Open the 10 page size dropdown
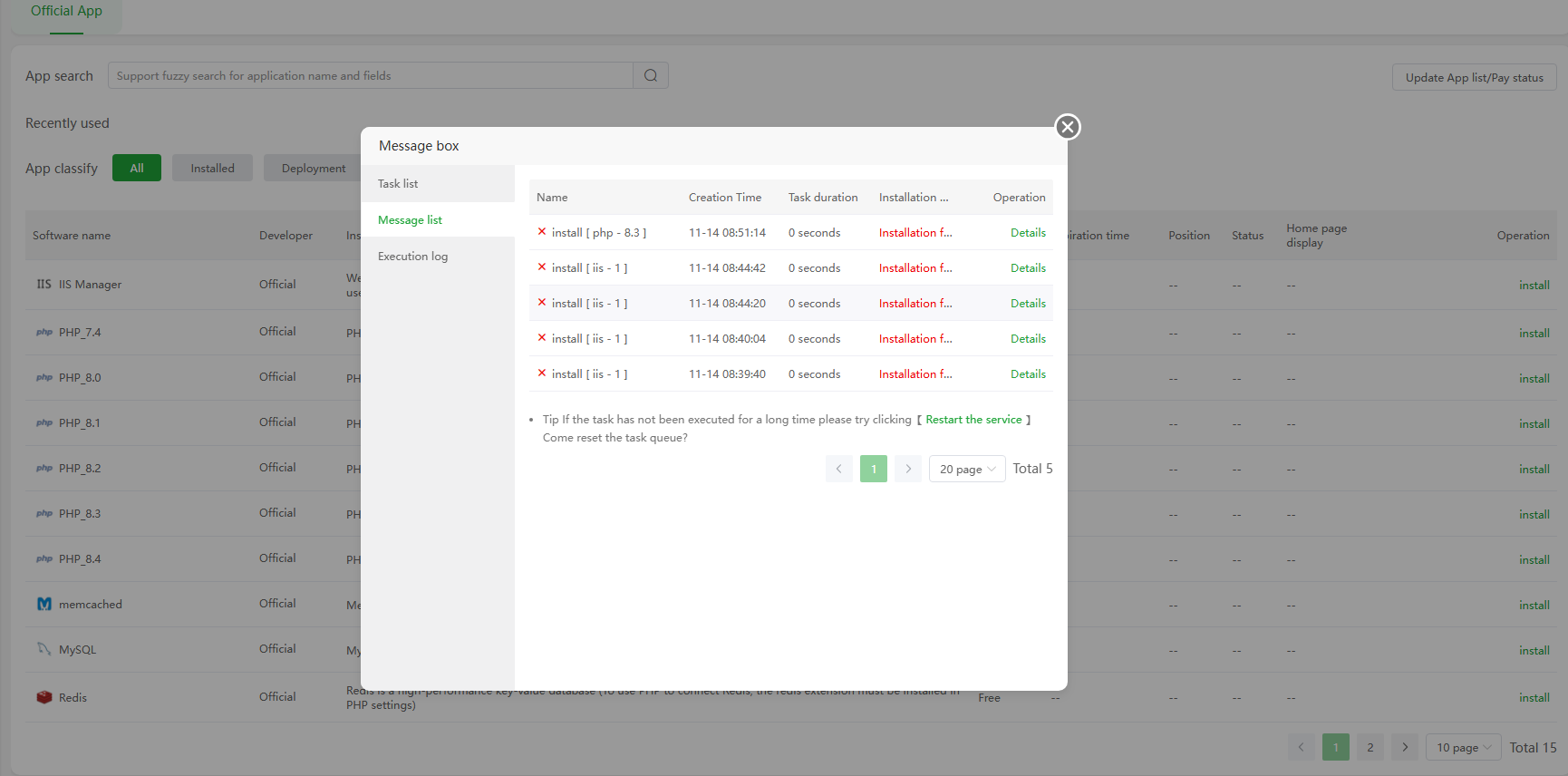Viewport: 1568px width, 776px height. pos(1463,747)
